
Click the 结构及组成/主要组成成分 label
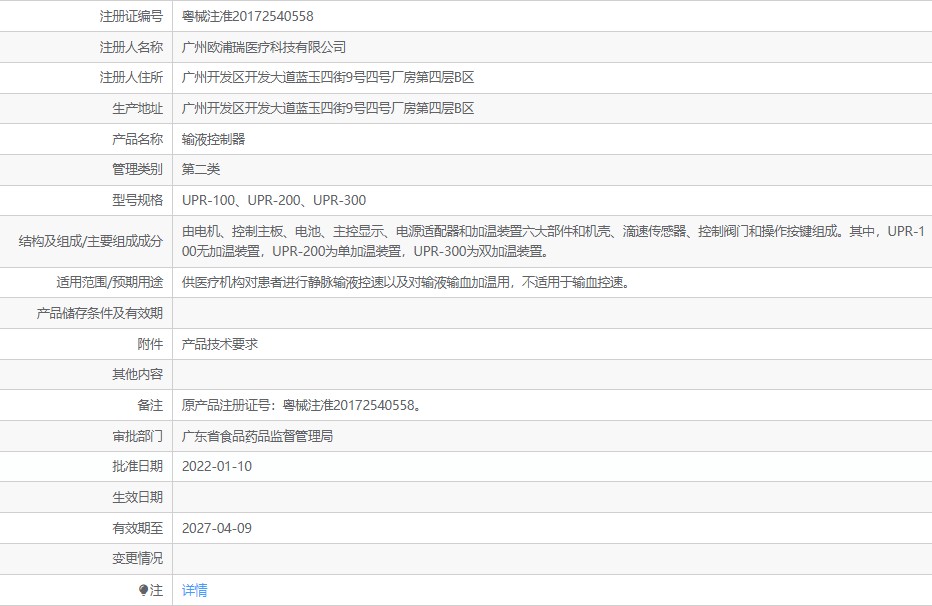point(91,241)
